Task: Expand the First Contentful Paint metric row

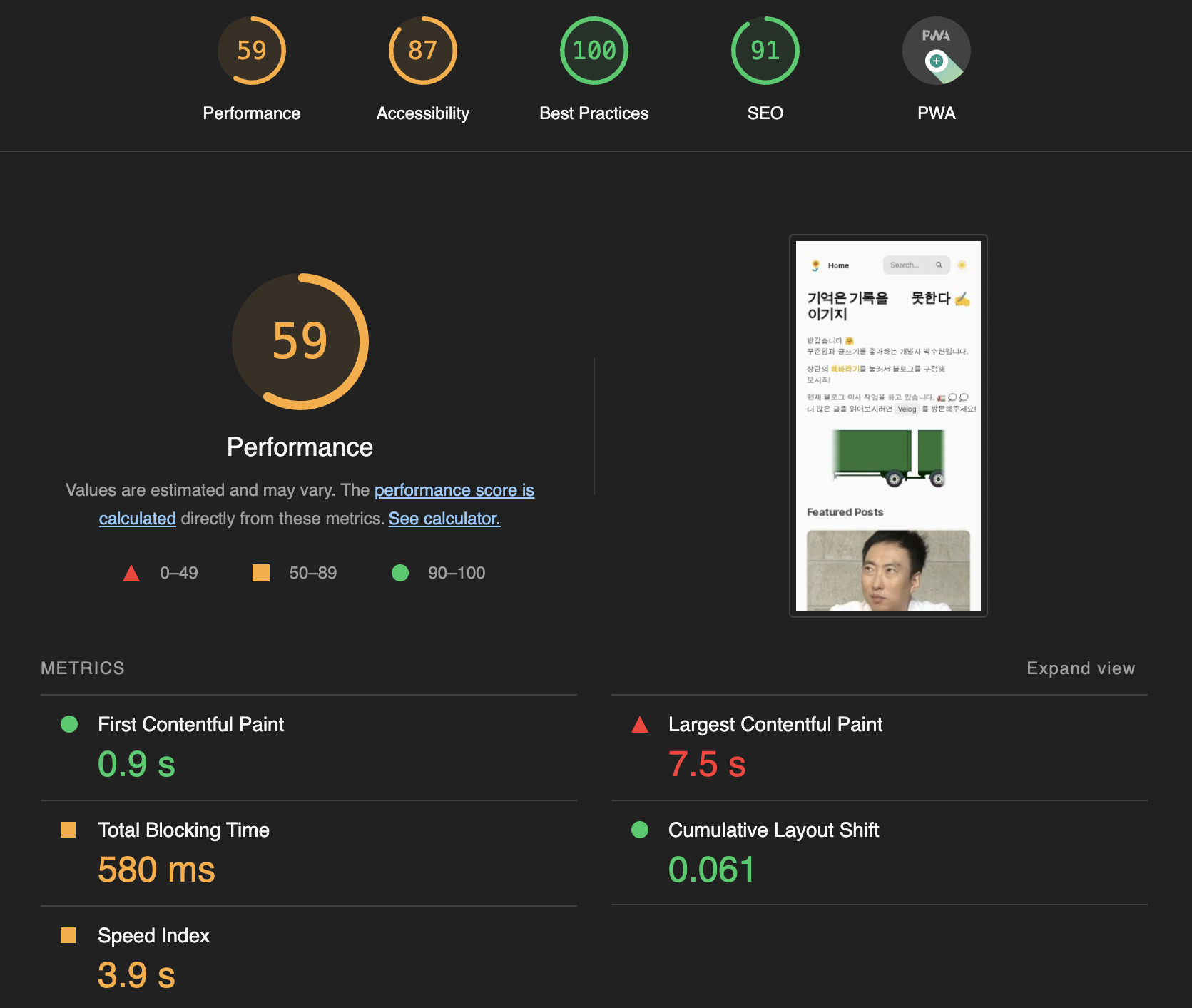Action: [309, 748]
